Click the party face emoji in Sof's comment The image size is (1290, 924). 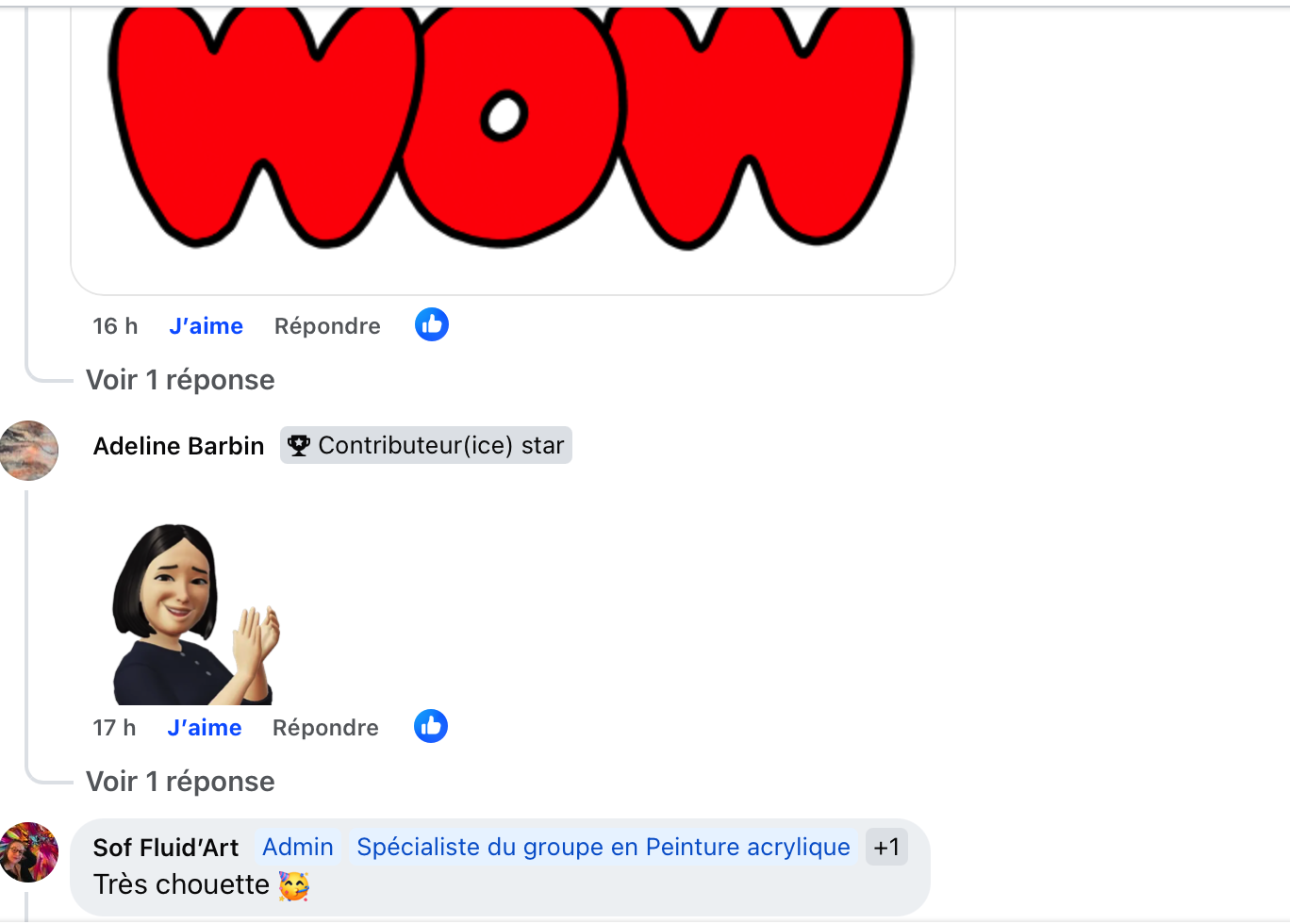tap(294, 885)
